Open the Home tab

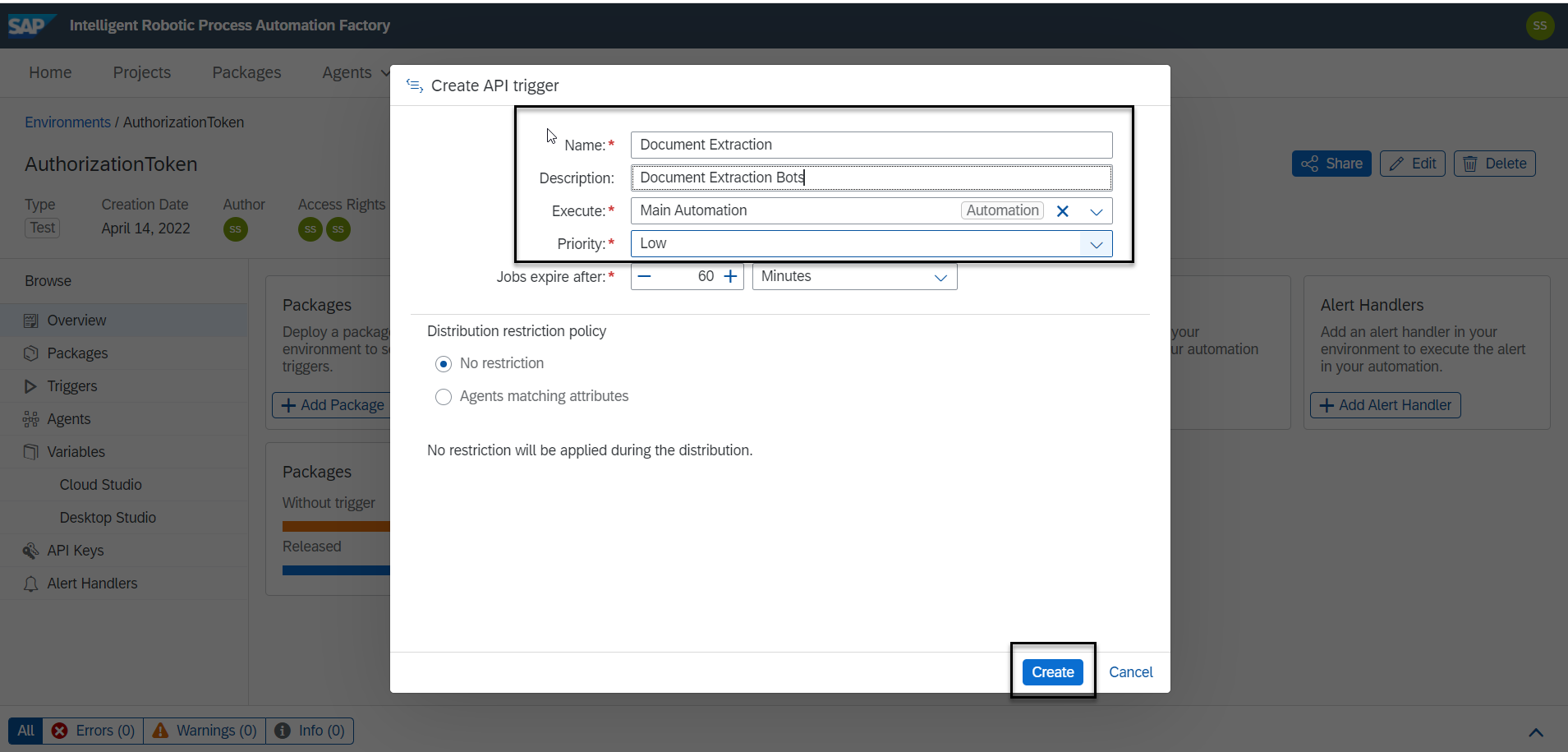50,72
